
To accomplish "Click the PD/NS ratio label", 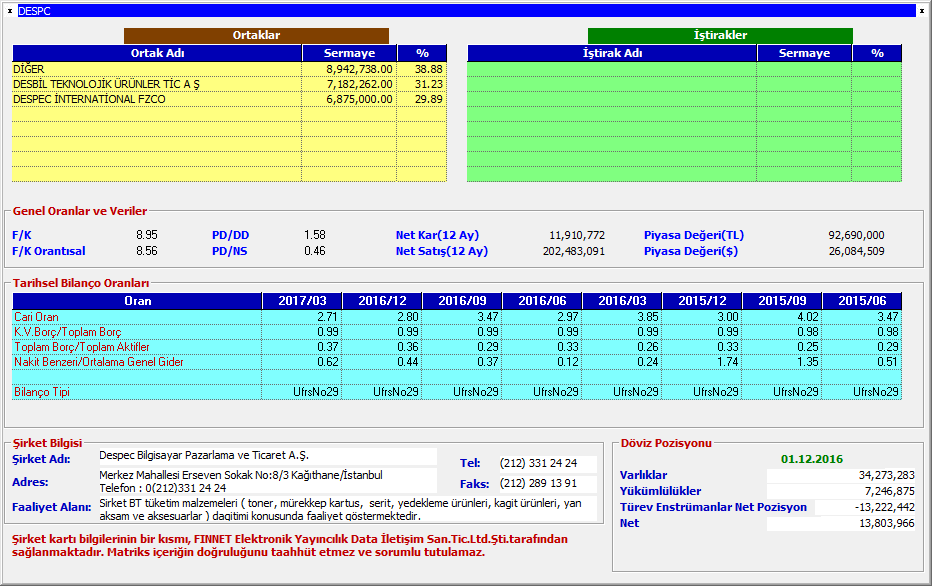I will point(229,251).
